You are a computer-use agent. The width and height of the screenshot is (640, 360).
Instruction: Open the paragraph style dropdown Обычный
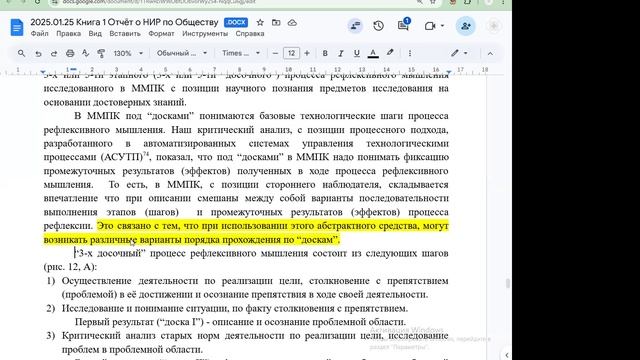[182, 53]
